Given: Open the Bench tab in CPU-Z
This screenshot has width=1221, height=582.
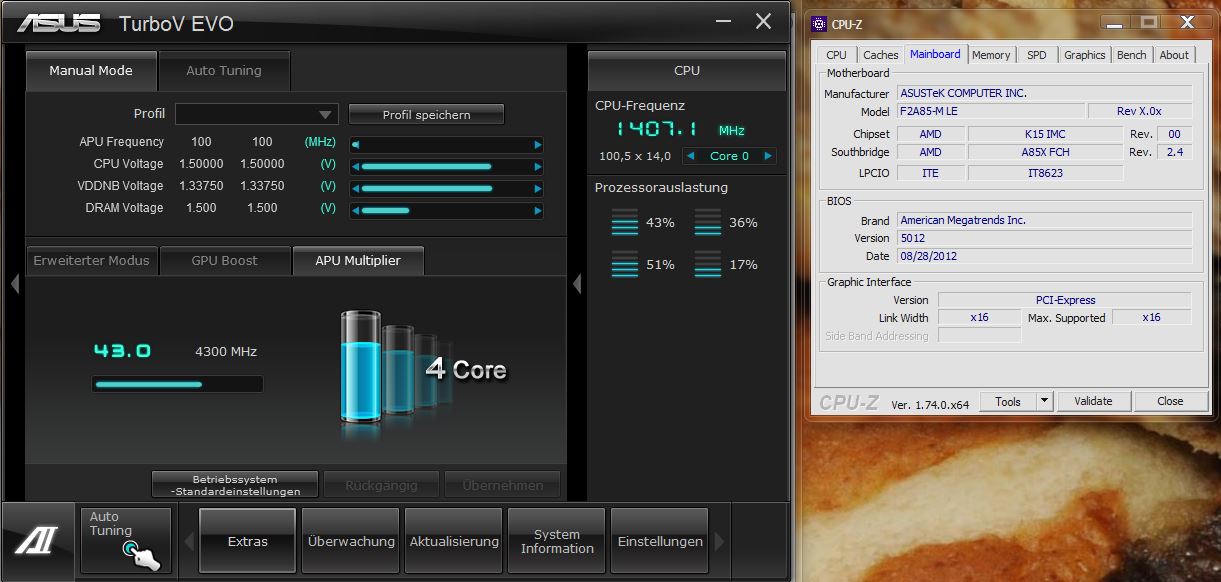Looking at the screenshot, I should pyautogui.click(x=1131, y=55).
